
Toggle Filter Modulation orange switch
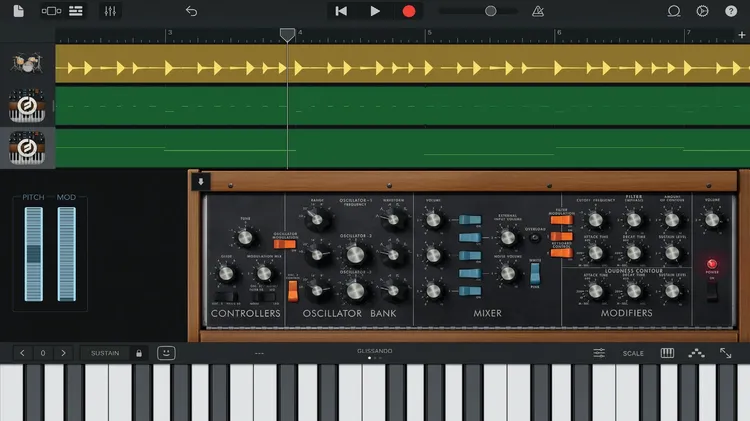pyautogui.click(x=562, y=220)
